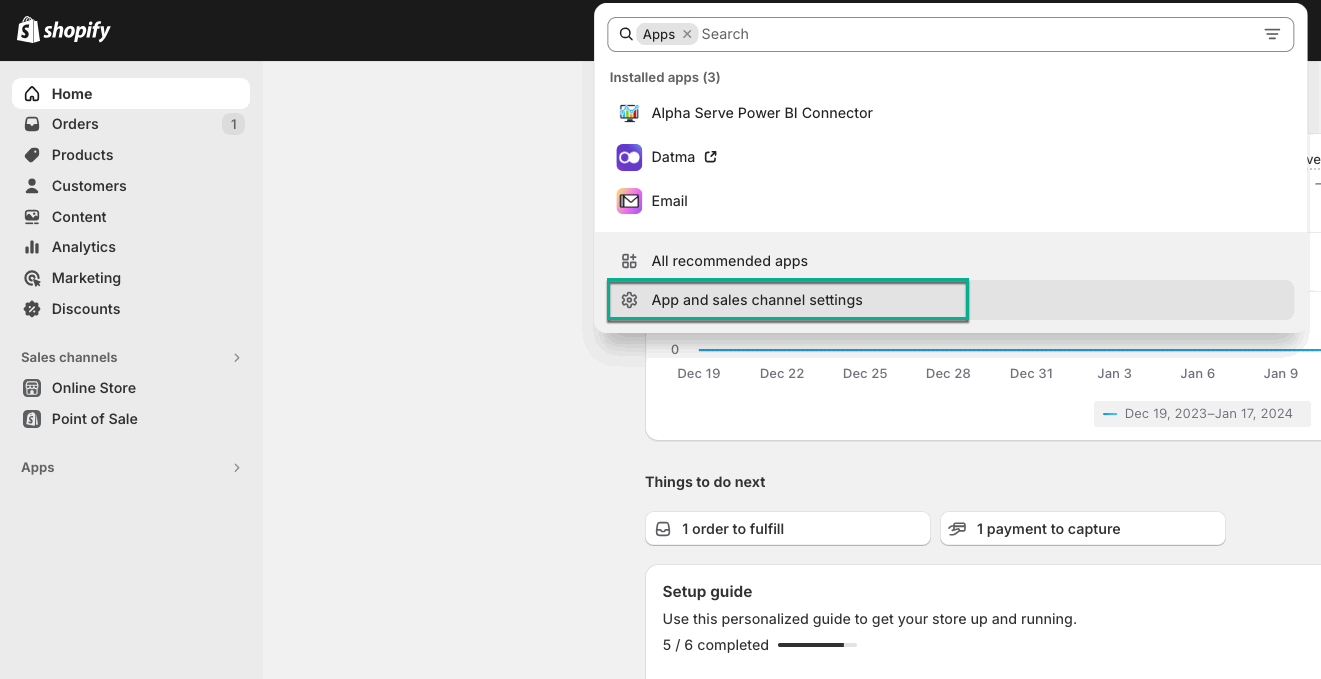The image size is (1321, 679).
Task: Click the search filter icon
Action: [1272, 34]
